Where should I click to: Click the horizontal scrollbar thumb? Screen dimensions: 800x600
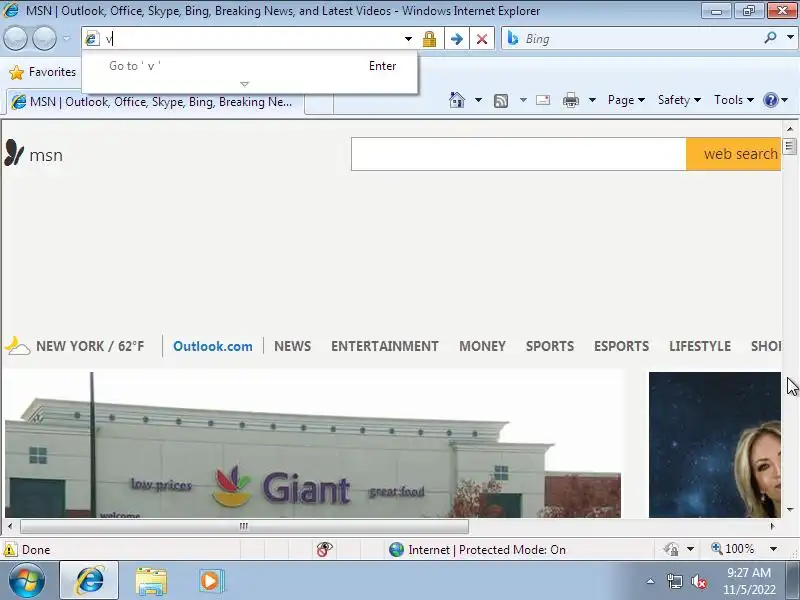click(244, 526)
